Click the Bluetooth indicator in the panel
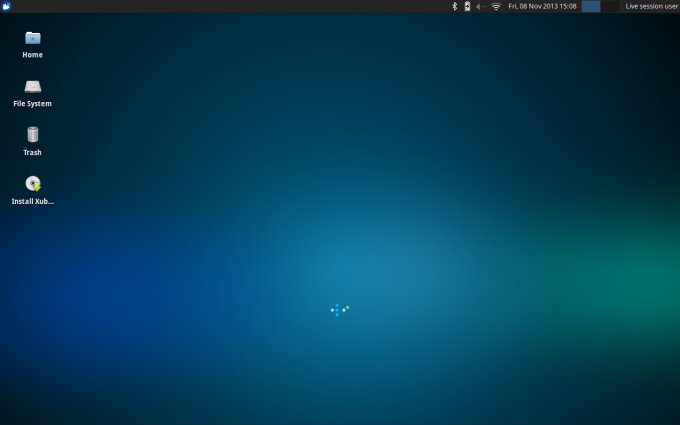 [x=454, y=6]
